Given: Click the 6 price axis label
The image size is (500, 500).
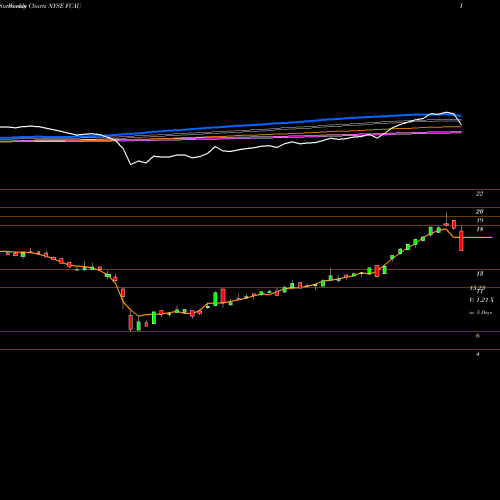Looking at the screenshot, I should click(x=478, y=336).
